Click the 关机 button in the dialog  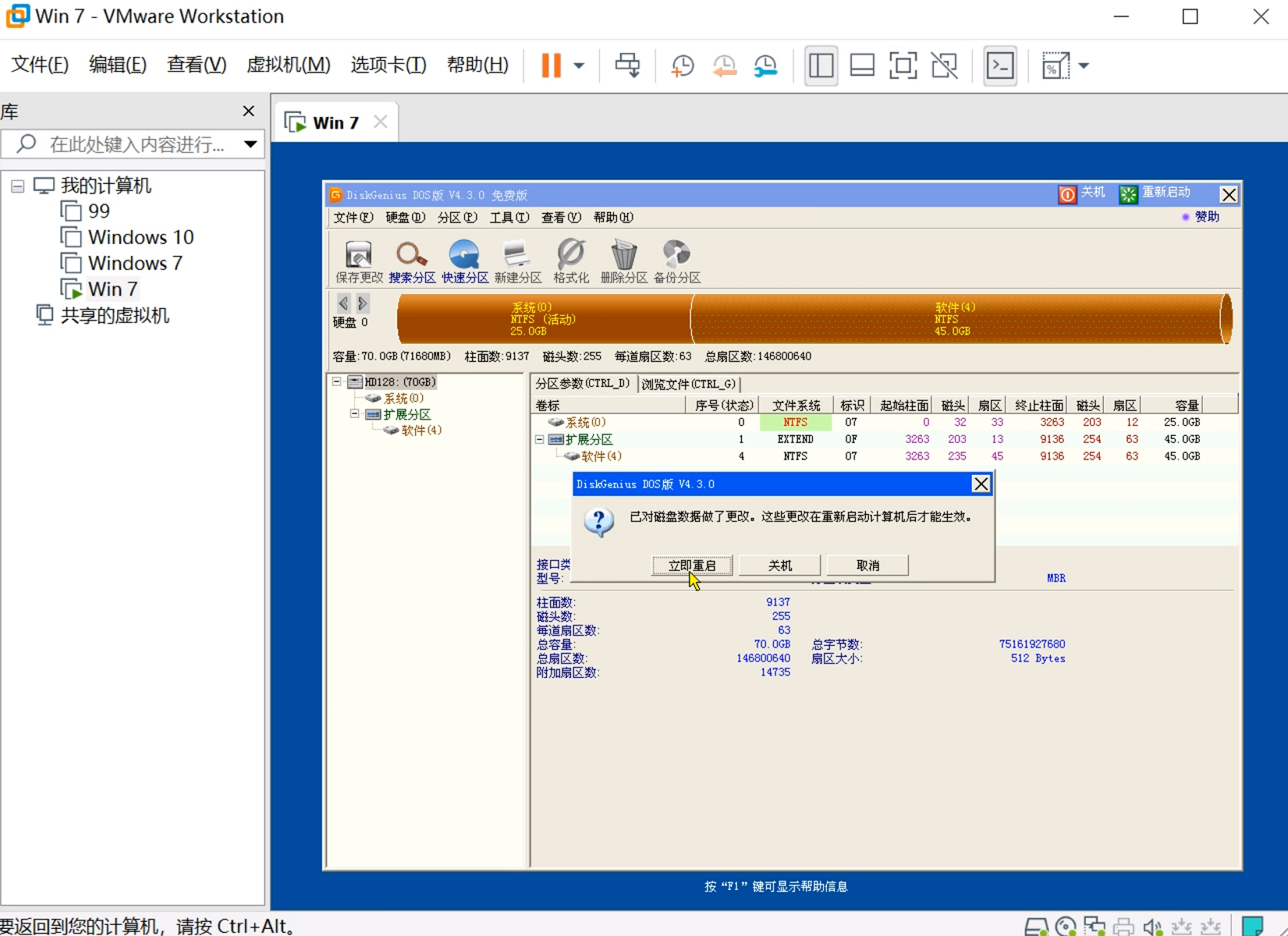click(x=780, y=565)
